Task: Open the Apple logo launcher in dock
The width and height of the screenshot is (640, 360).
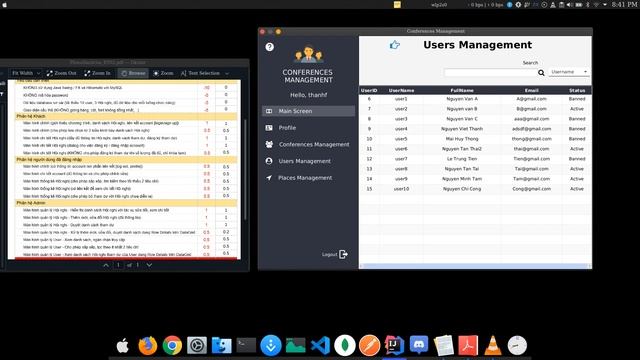Action: 123,346
